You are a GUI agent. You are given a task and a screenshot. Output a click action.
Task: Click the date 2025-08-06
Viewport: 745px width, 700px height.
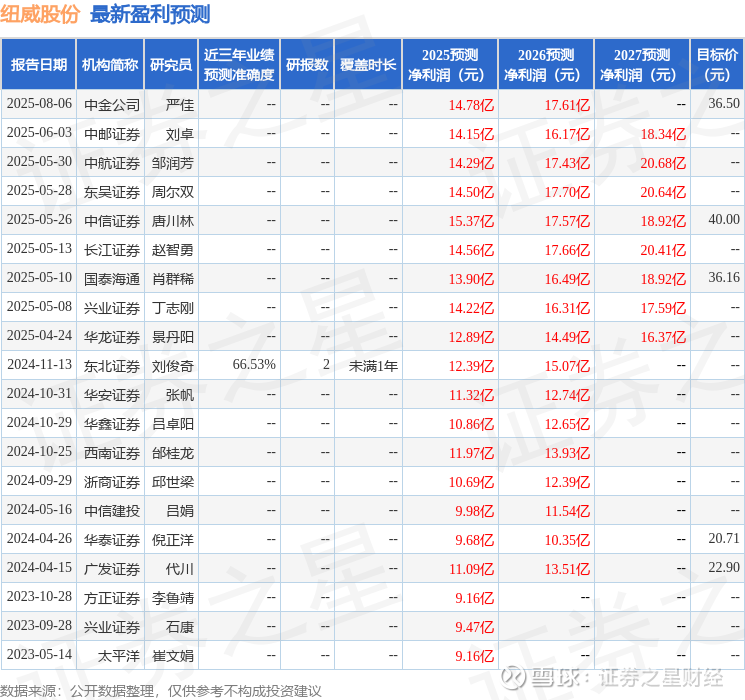coord(39,104)
